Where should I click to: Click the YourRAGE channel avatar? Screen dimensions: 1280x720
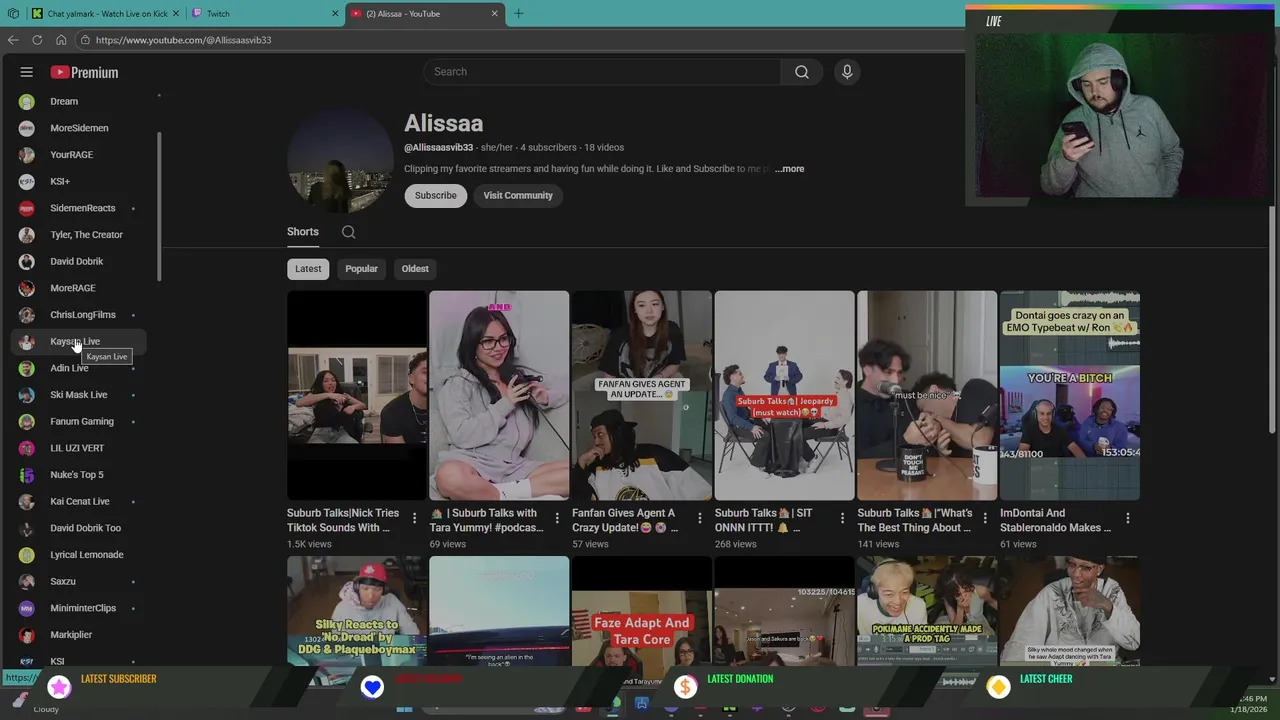point(27,155)
